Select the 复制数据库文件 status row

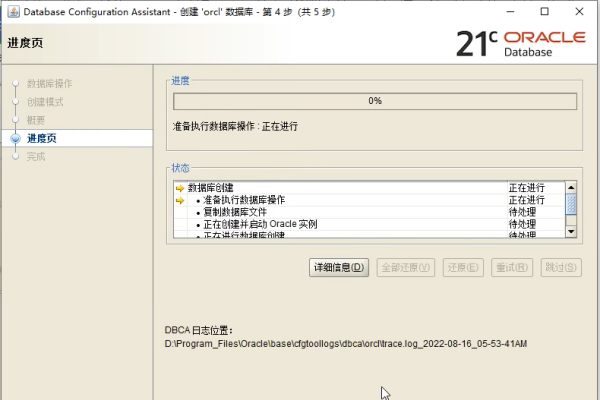369,212
